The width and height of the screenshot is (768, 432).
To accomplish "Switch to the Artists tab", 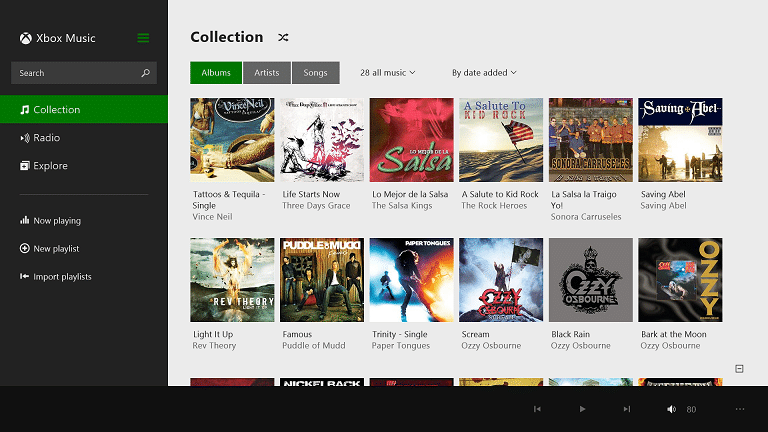I will click(x=266, y=72).
